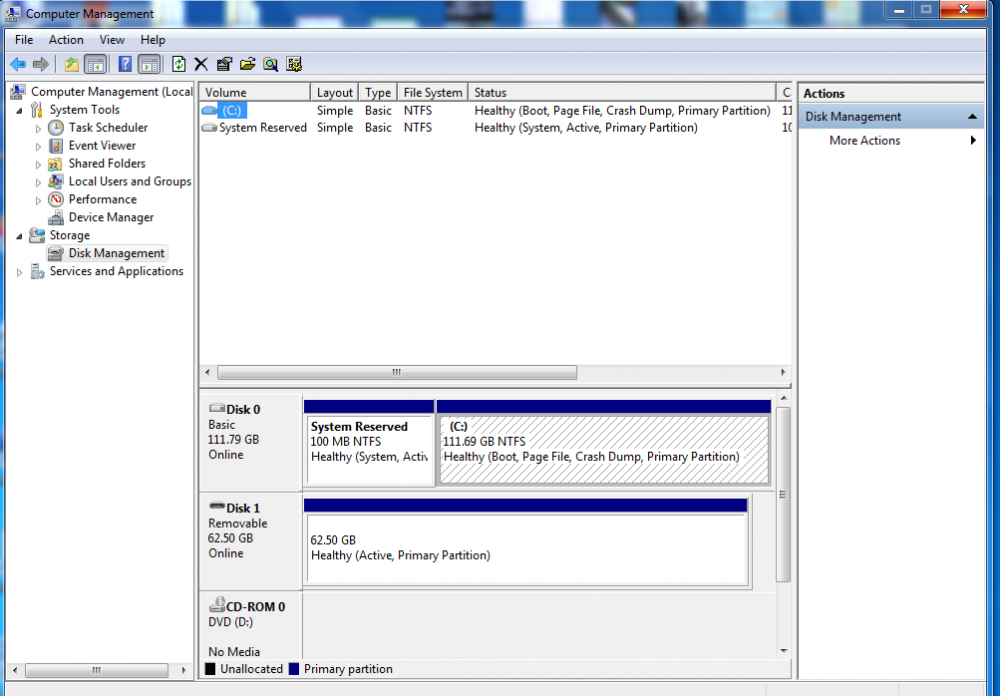
Task: Click the Unallocated black legend swatch
Action: coord(210,669)
